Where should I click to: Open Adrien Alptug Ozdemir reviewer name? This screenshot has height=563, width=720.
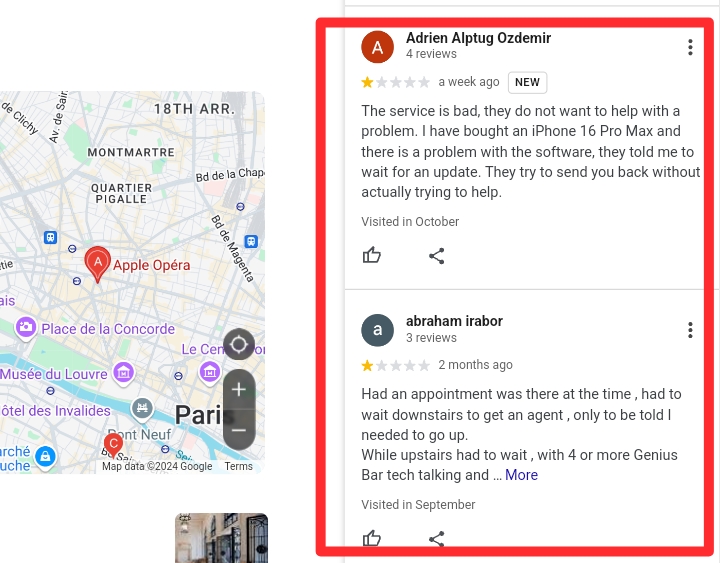coord(478,38)
